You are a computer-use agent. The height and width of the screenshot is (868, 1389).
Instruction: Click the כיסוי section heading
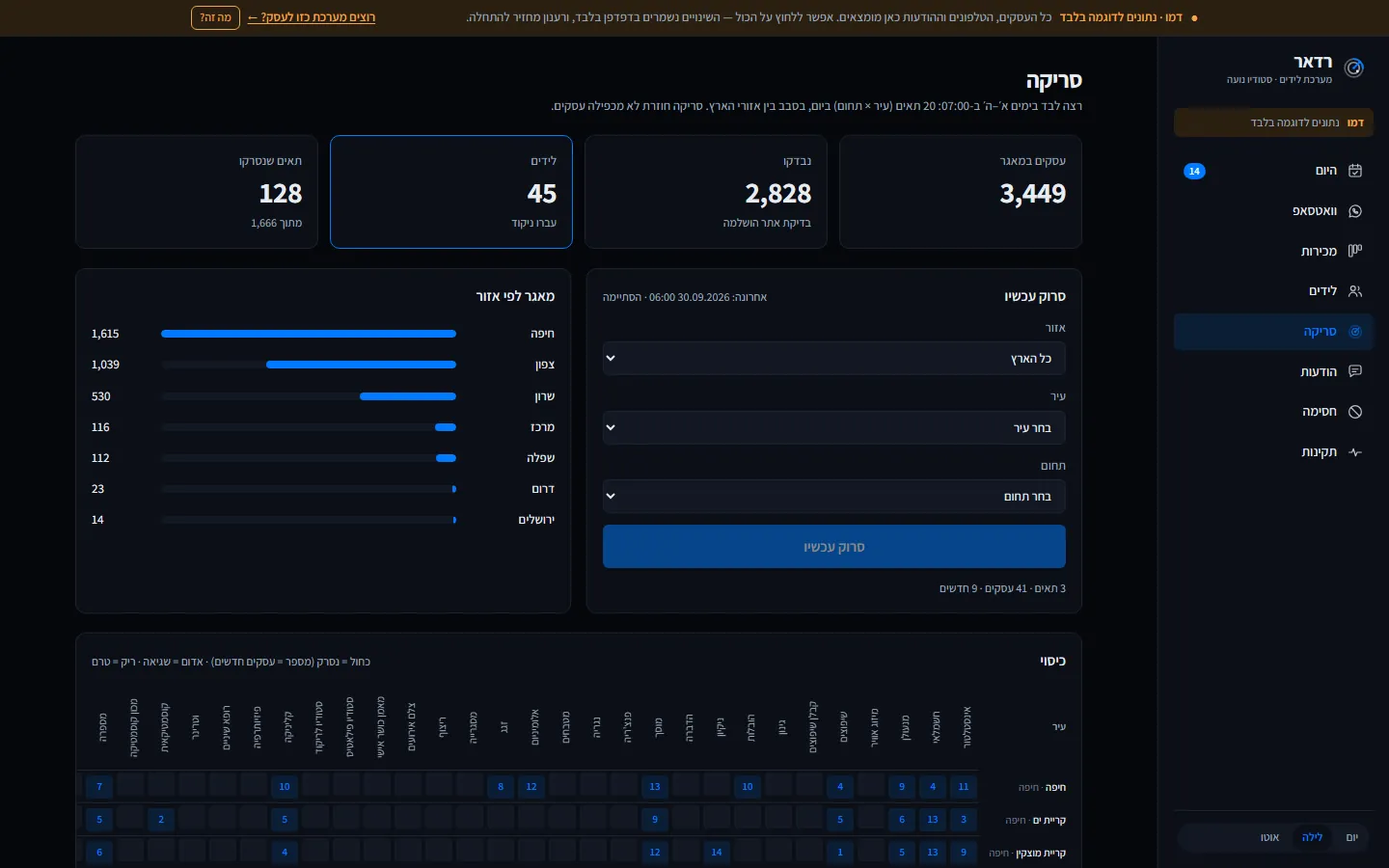pyautogui.click(x=1052, y=661)
